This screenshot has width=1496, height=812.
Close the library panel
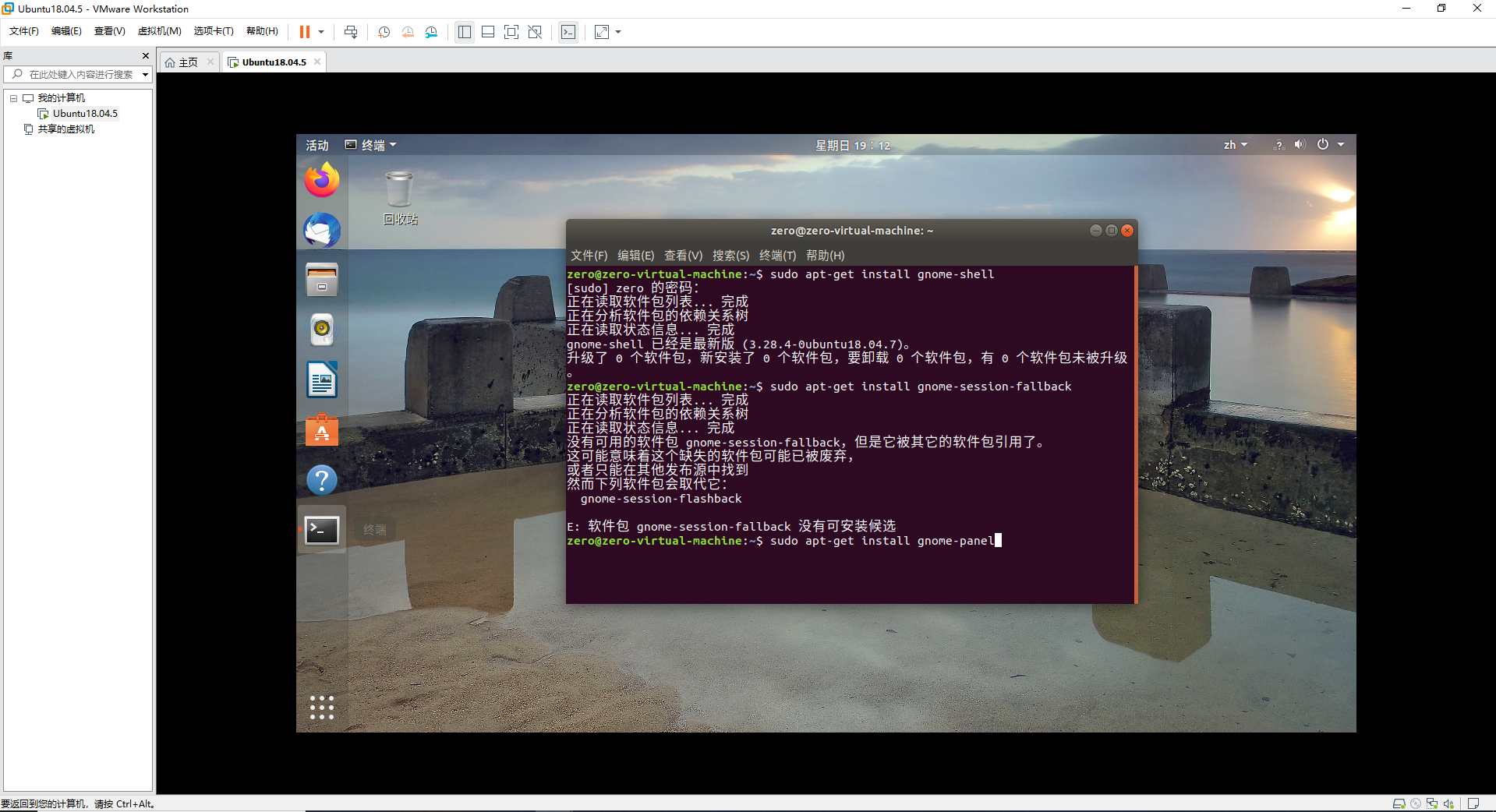coord(146,56)
